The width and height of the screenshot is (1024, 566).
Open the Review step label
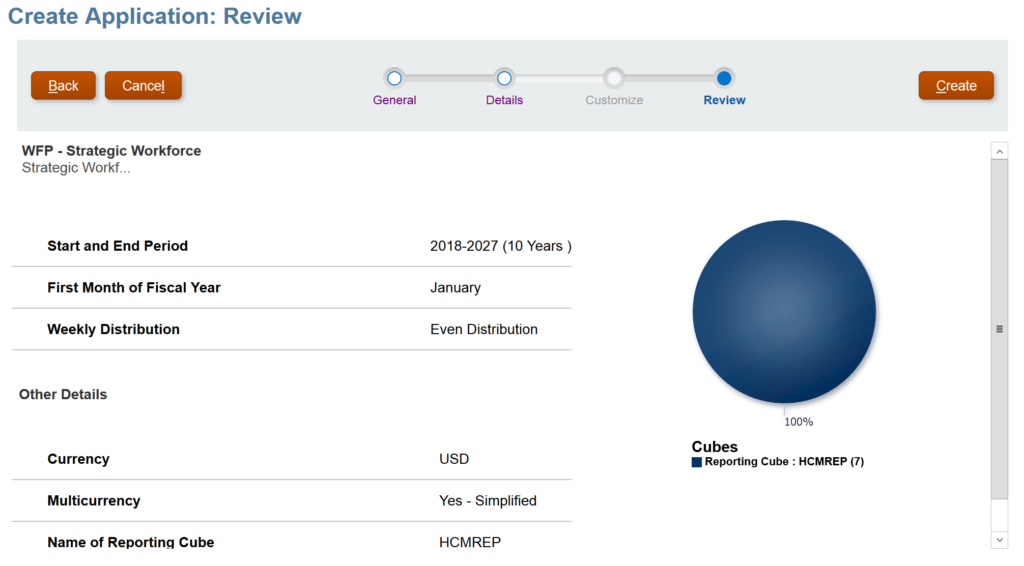[x=724, y=100]
